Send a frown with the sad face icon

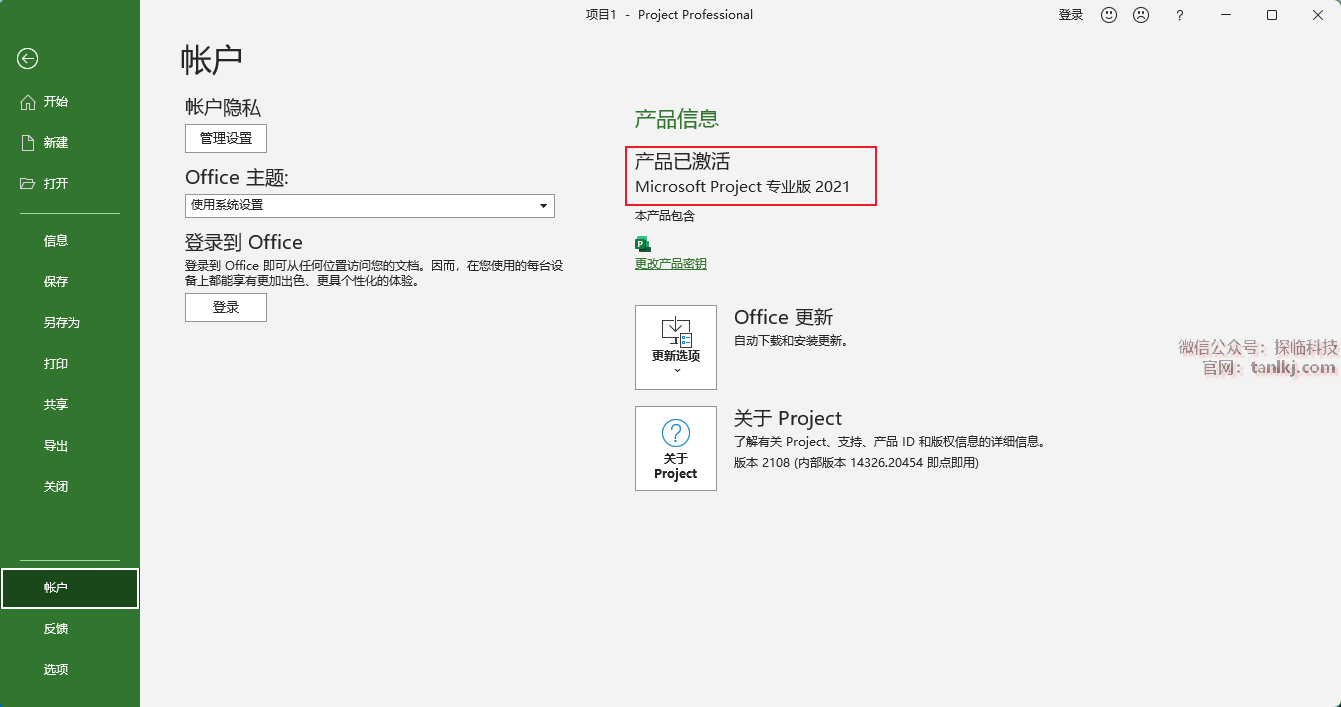coord(1141,15)
